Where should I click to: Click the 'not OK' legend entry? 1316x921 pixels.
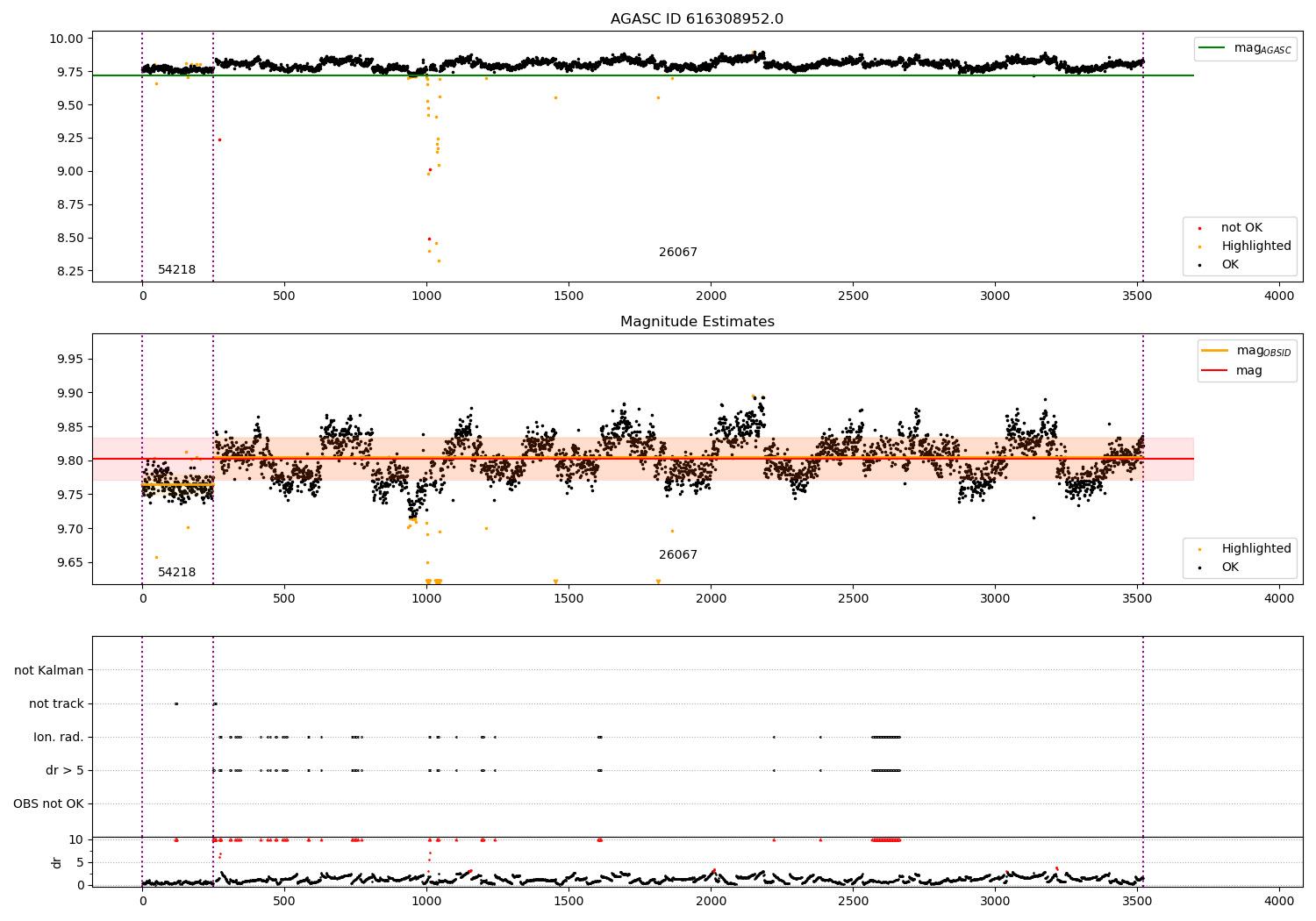1241,228
